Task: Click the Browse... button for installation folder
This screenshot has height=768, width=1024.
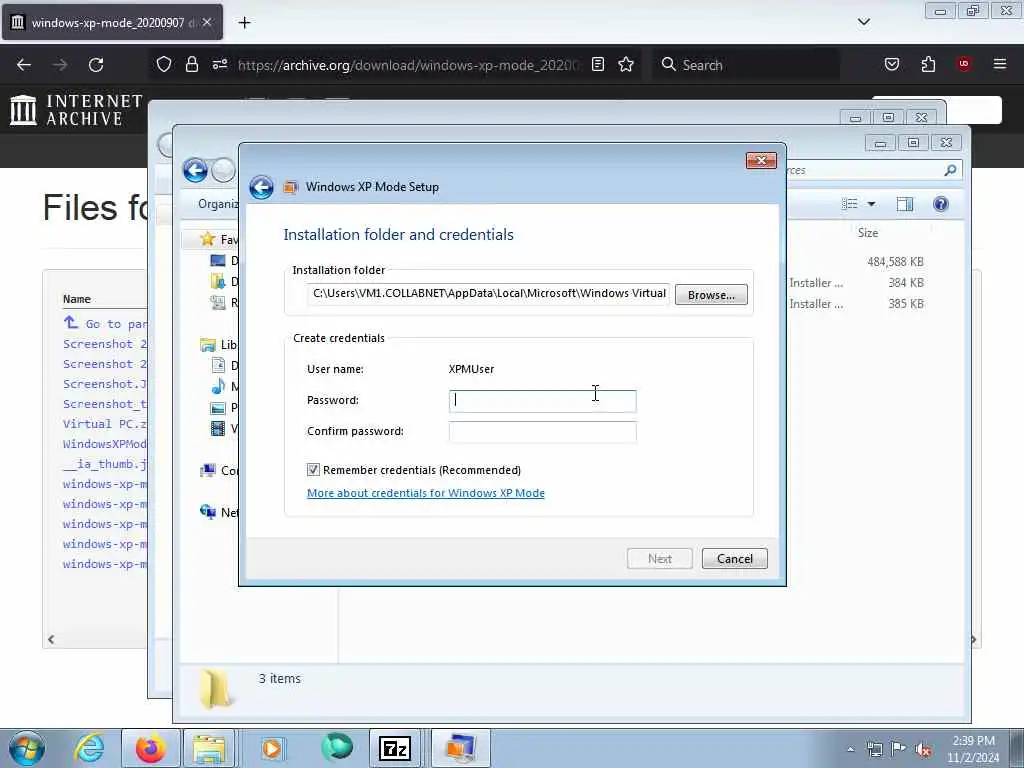Action: coord(711,295)
